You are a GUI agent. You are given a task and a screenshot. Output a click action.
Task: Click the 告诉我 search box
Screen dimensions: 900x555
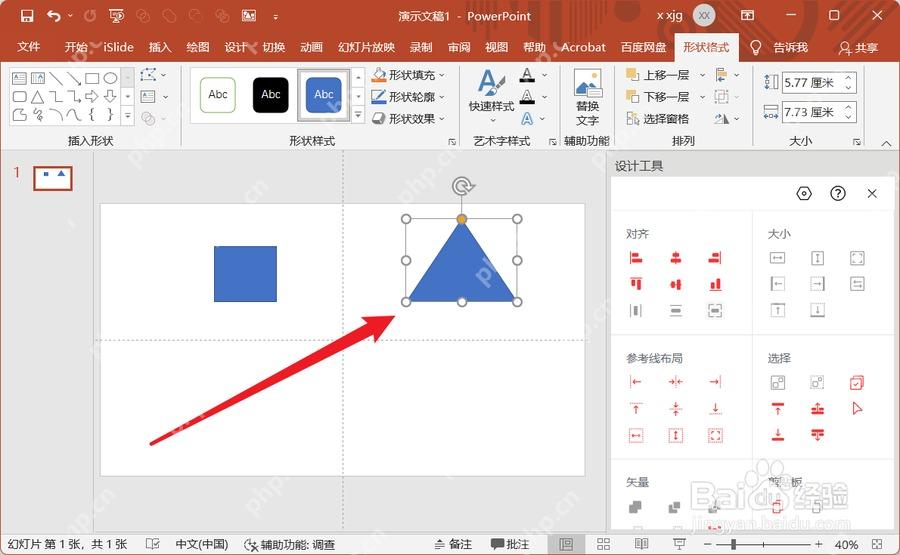coord(790,47)
